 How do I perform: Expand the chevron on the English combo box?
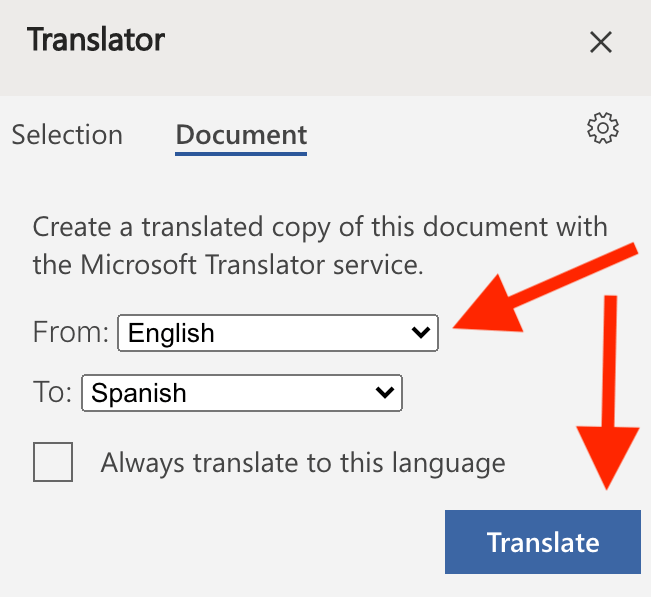[x=421, y=333]
